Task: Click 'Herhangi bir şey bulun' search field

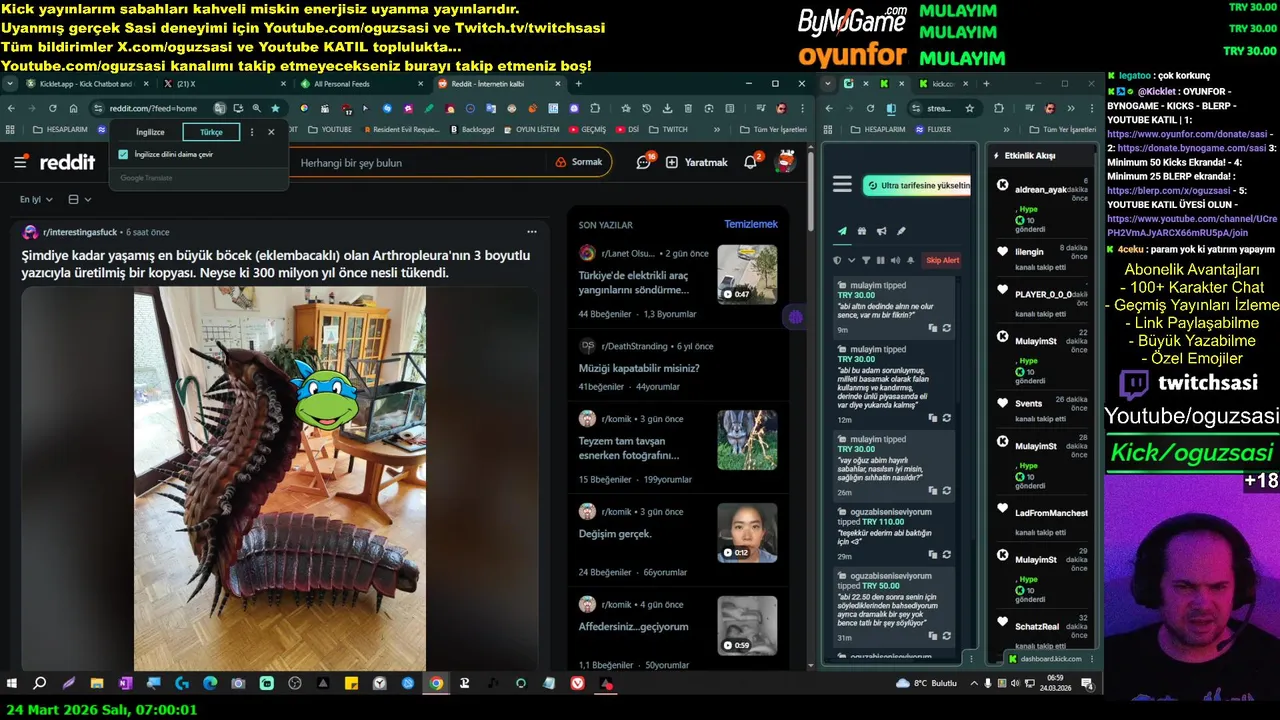Action: [420, 162]
